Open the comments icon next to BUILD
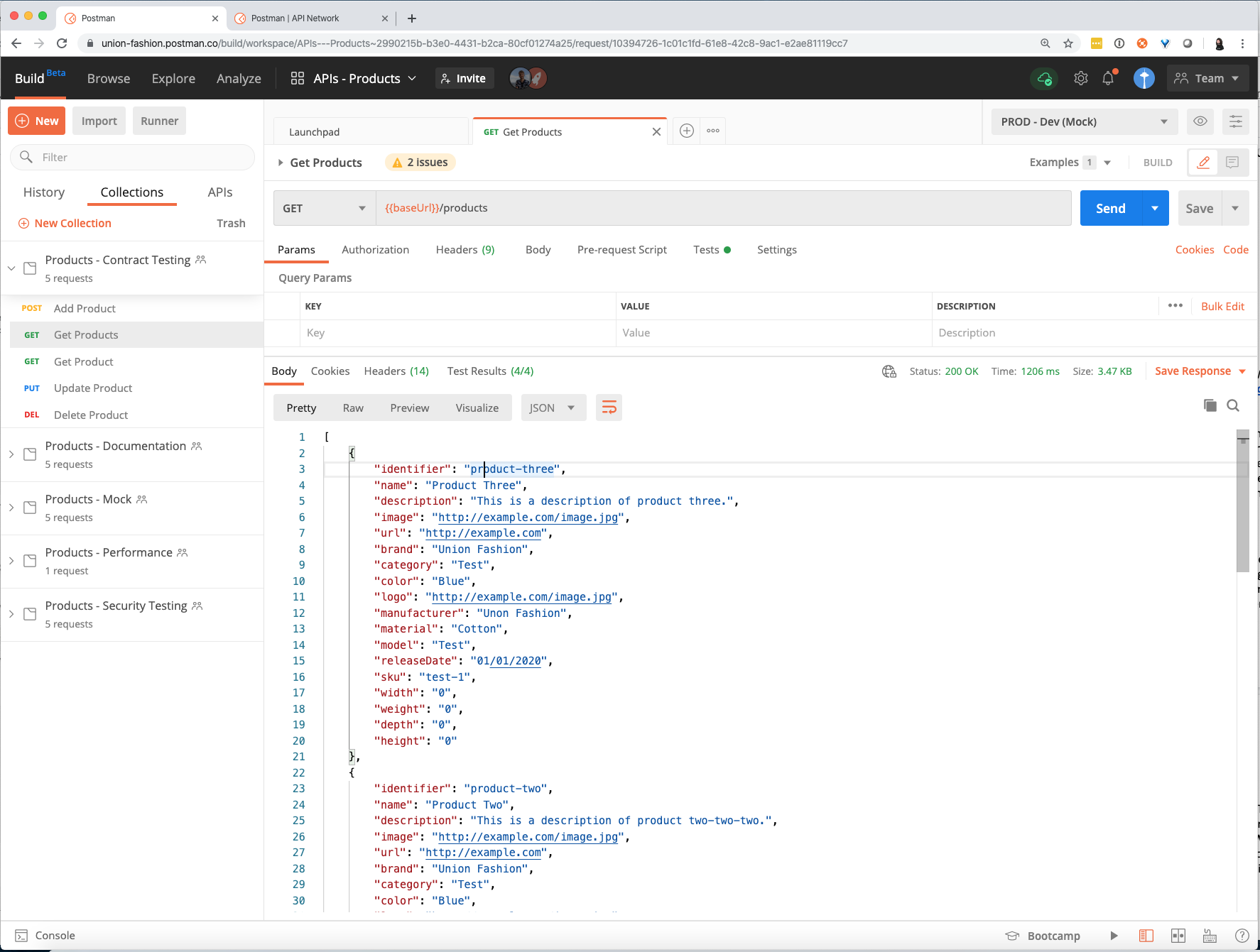Image resolution: width=1260 pixels, height=952 pixels. tap(1232, 163)
